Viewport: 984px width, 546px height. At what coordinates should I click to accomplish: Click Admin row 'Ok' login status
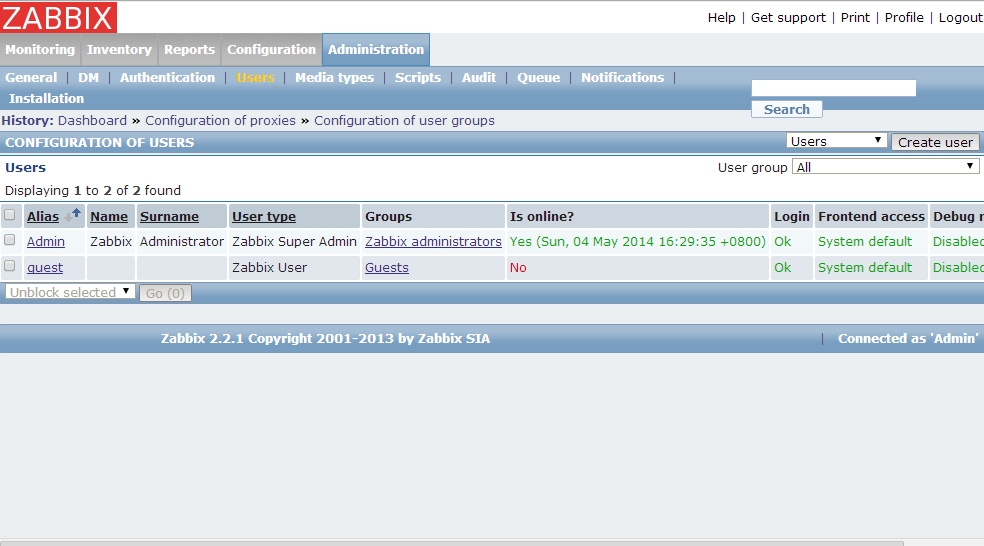(x=783, y=242)
